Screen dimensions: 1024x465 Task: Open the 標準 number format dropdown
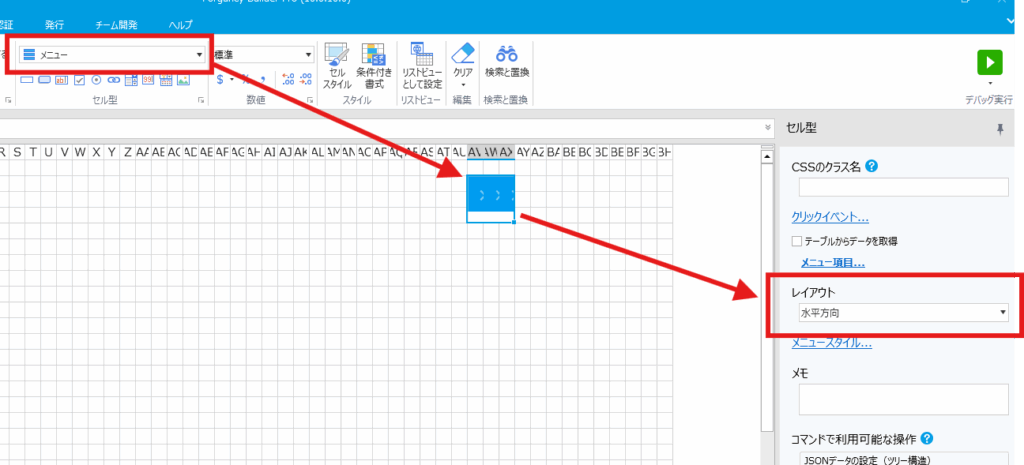(x=309, y=54)
